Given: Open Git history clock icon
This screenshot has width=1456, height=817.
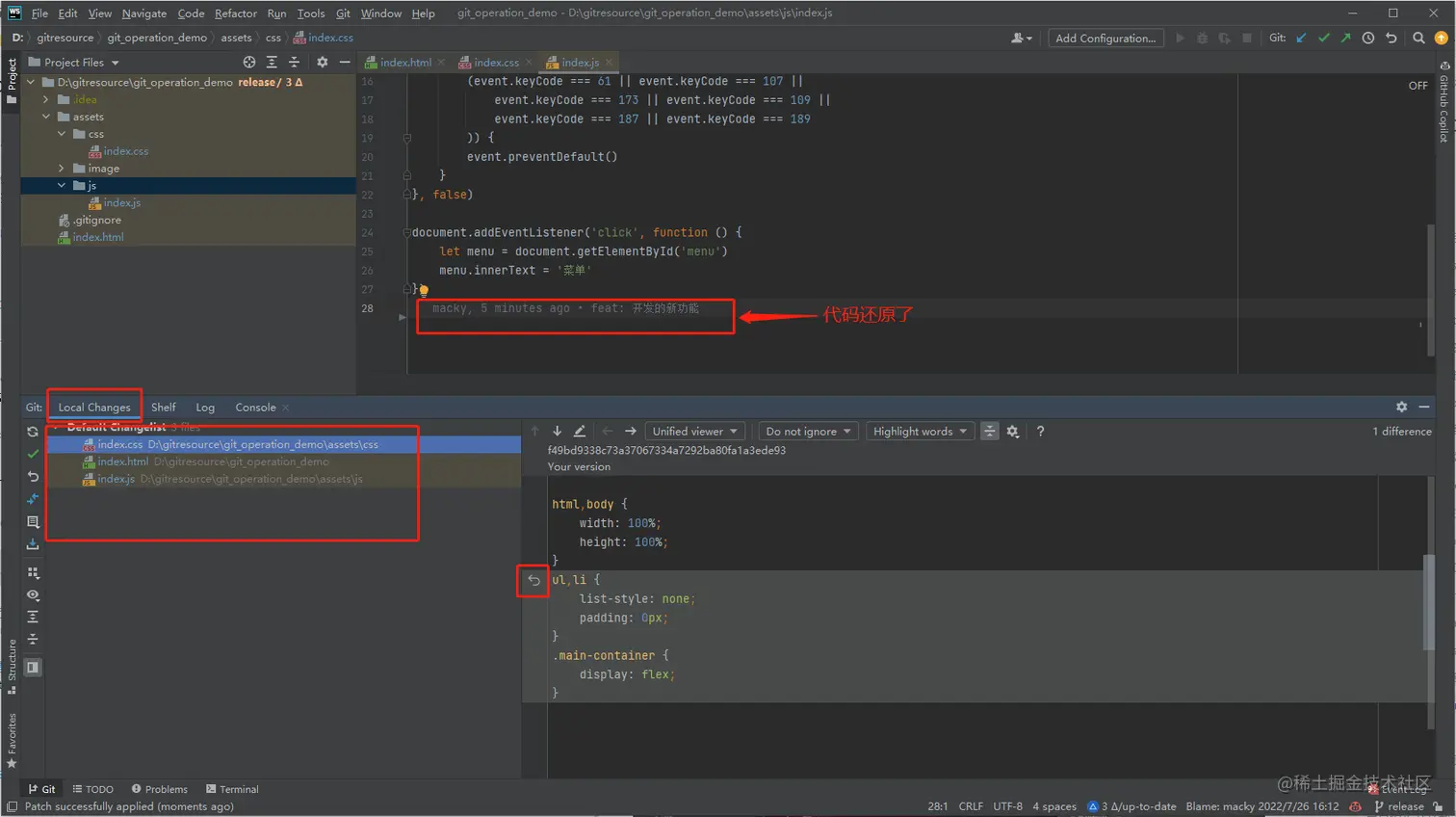Looking at the screenshot, I should (x=1368, y=39).
